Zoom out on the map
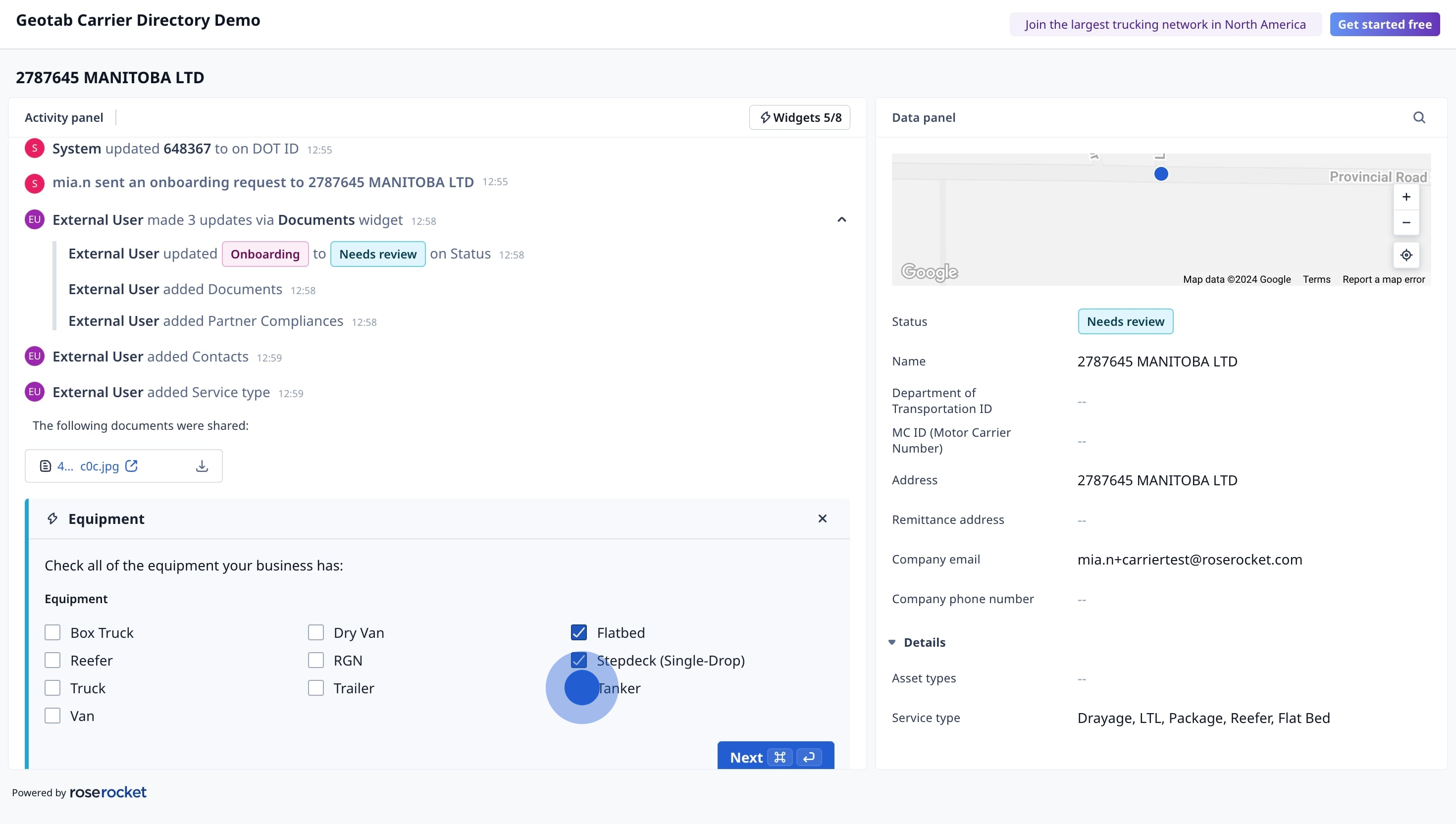1456x824 pixels. pyautogui.click(x=1405, y=222)
